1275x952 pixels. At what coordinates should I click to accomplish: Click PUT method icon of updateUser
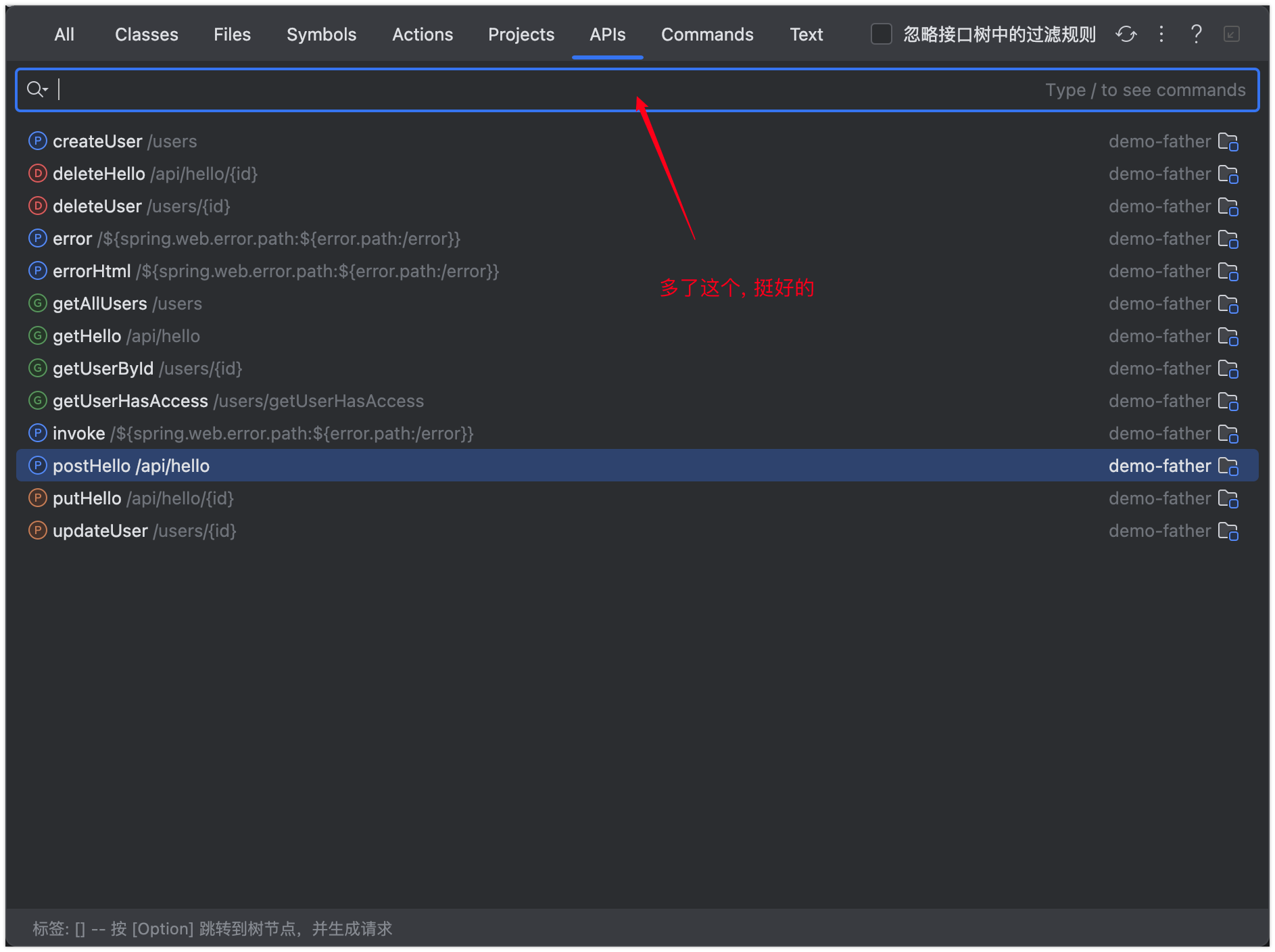[x=38, y=530]
